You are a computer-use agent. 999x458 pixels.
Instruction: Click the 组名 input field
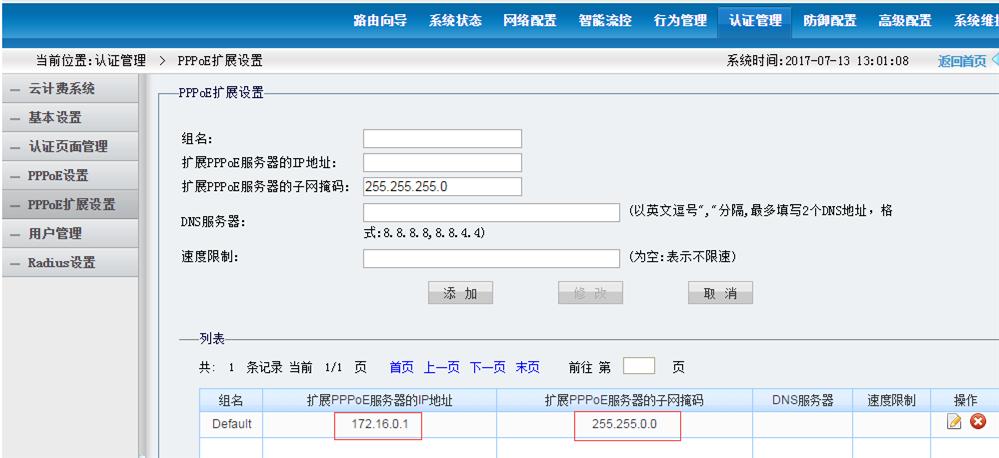click(x=442, y=139)
